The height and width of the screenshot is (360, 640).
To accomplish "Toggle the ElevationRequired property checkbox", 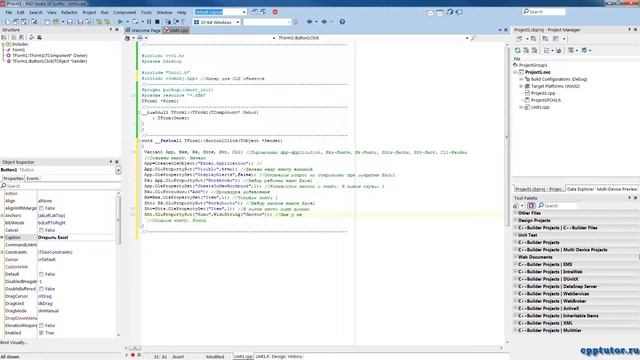I will pos(41,326).
